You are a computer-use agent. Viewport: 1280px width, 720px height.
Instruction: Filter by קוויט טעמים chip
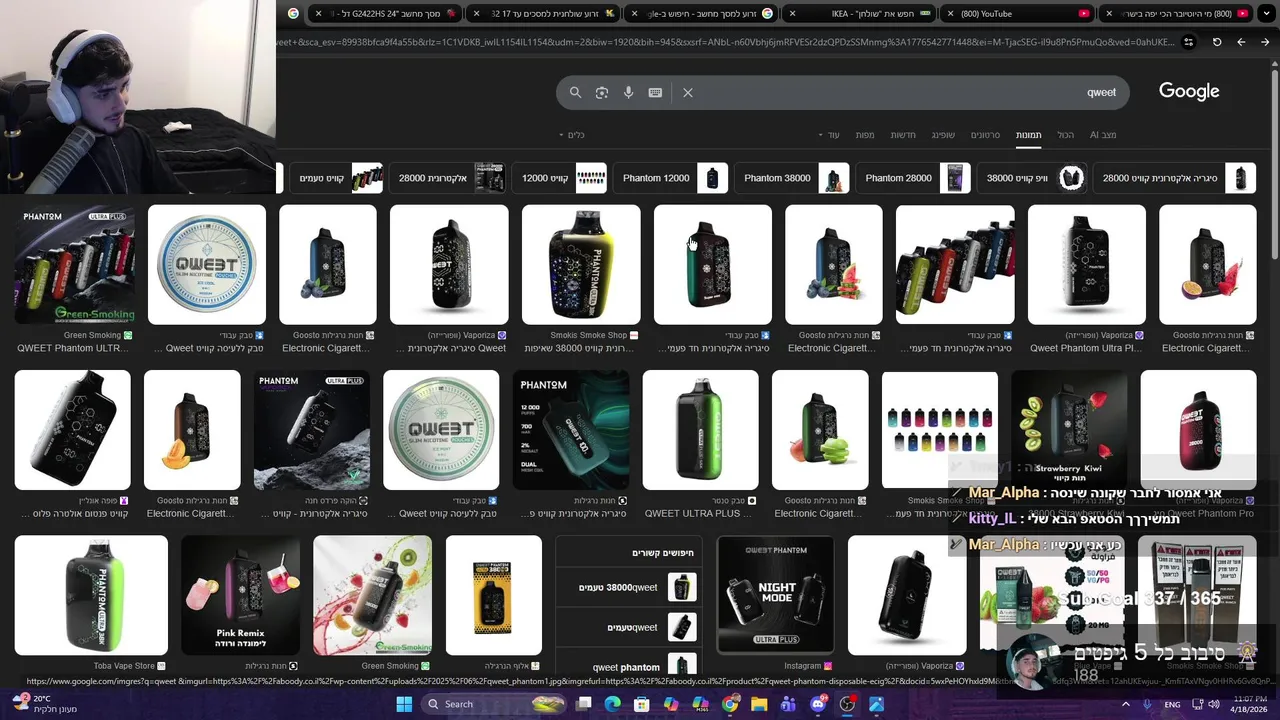(x=335, y=178)
